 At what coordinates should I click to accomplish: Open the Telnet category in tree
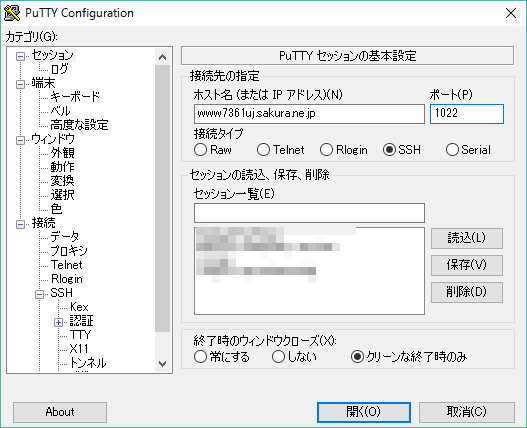67,265
